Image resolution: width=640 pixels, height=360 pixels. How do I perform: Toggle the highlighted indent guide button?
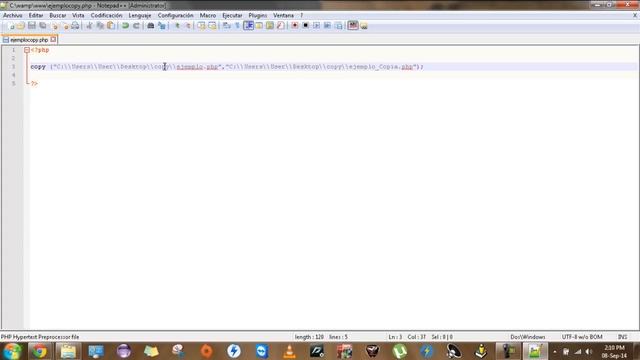click(249, 26)
